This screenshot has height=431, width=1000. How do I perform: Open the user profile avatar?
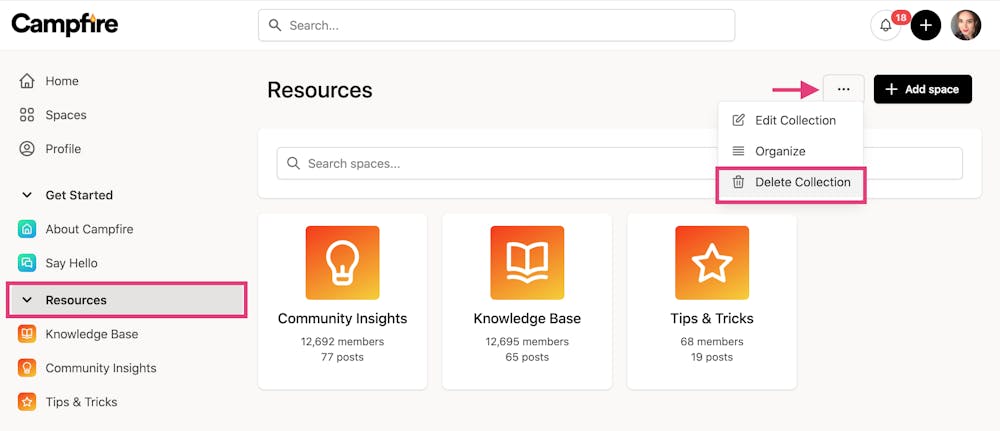[966, 26]
